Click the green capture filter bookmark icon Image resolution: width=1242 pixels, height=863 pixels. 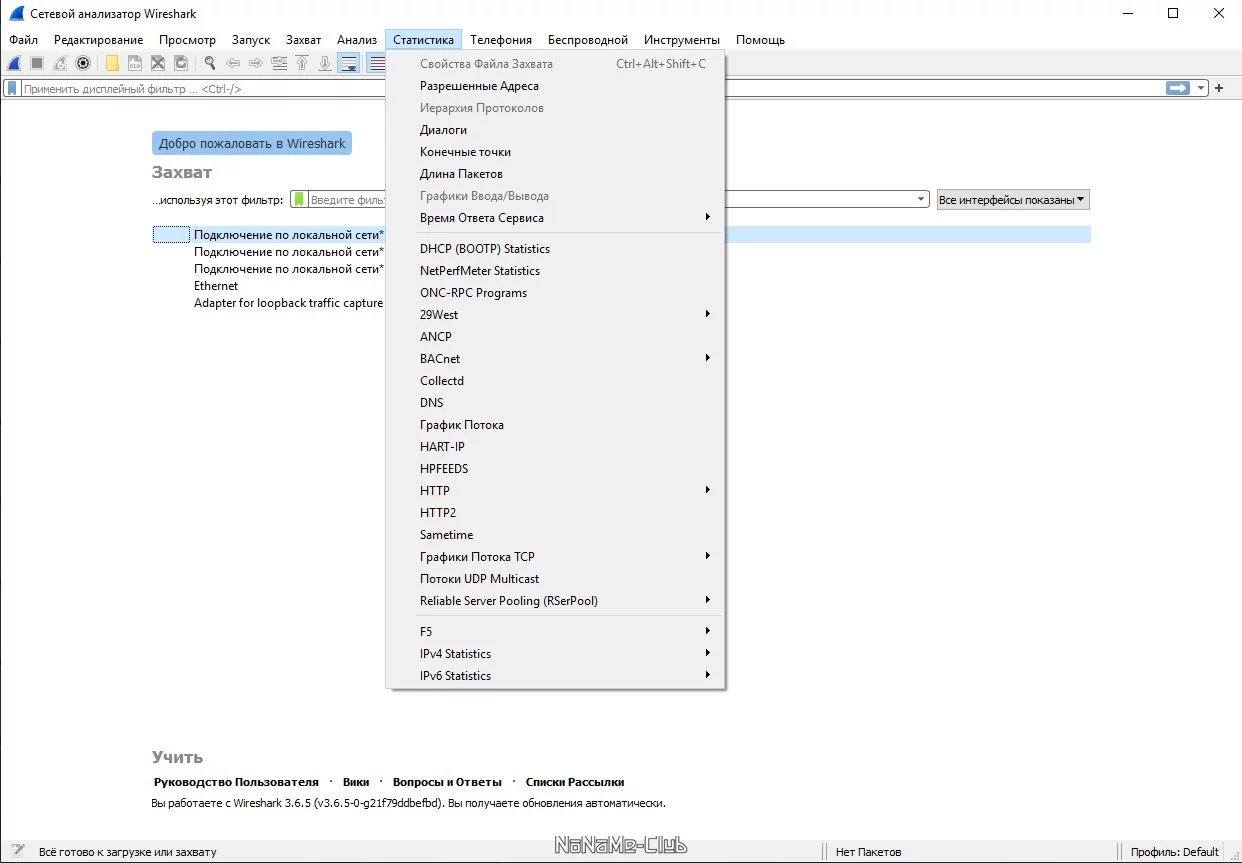tap(299, 200)
